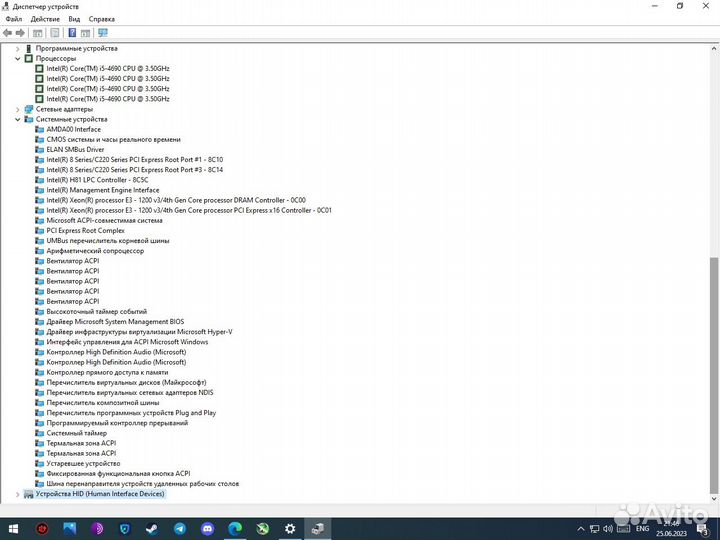
Task: Select UMBus перечислитель корневой шины
Action: (x=107, y=241)
